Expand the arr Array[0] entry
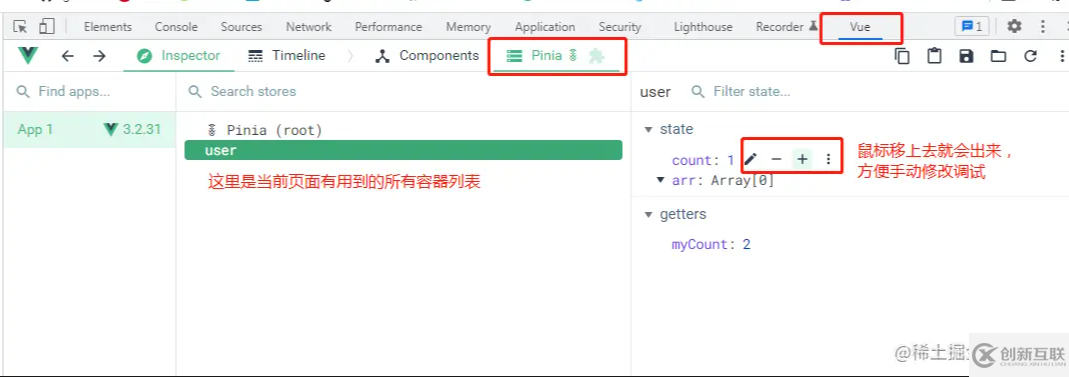Screen dimensions: 1069x377 (660, 180)
